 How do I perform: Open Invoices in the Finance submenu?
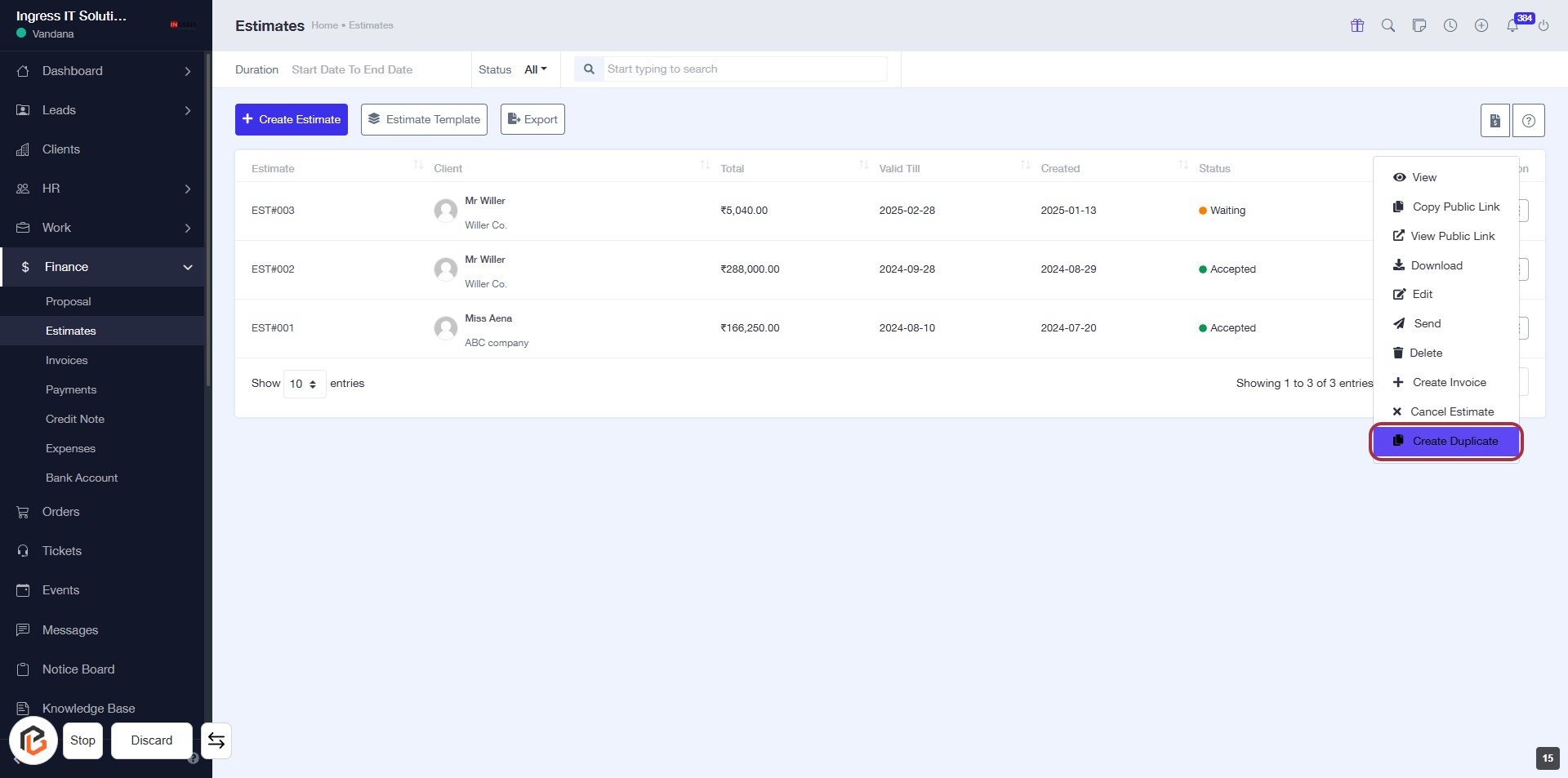point(66,360)
